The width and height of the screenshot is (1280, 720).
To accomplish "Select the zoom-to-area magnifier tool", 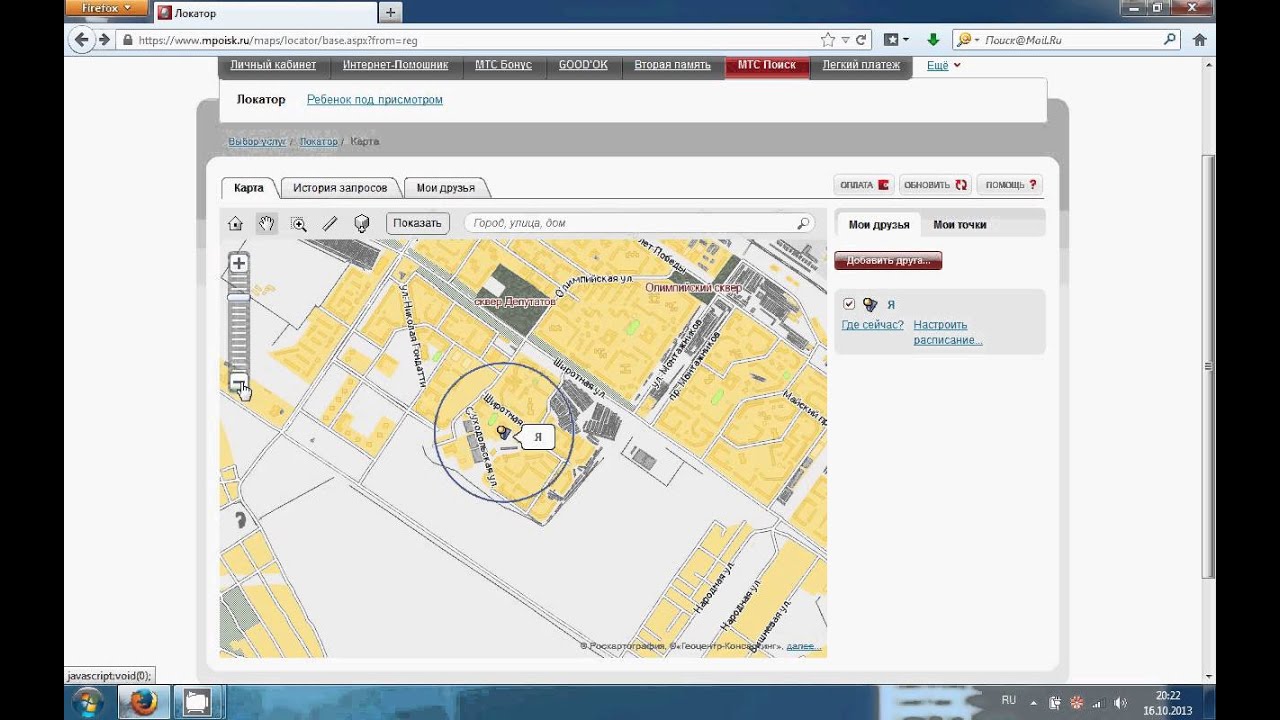I will pyautogui.click(x=299, y=224).
